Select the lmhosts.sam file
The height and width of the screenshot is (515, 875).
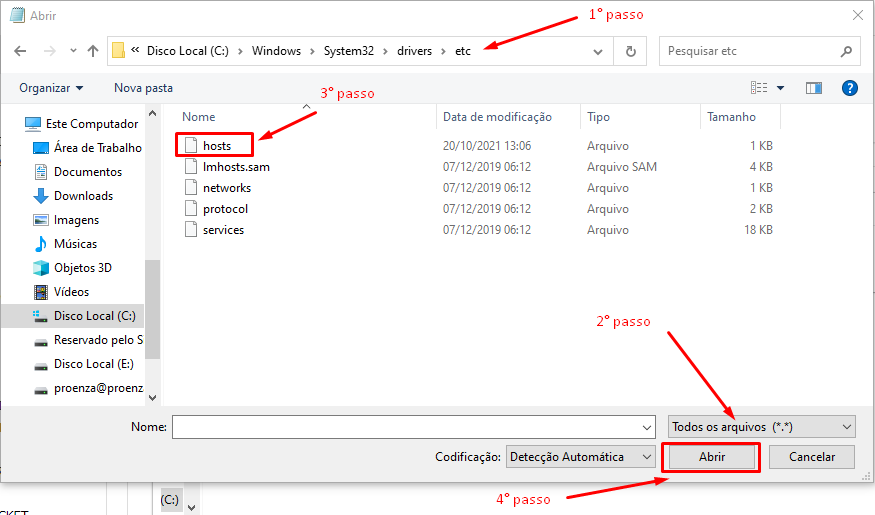236,167
